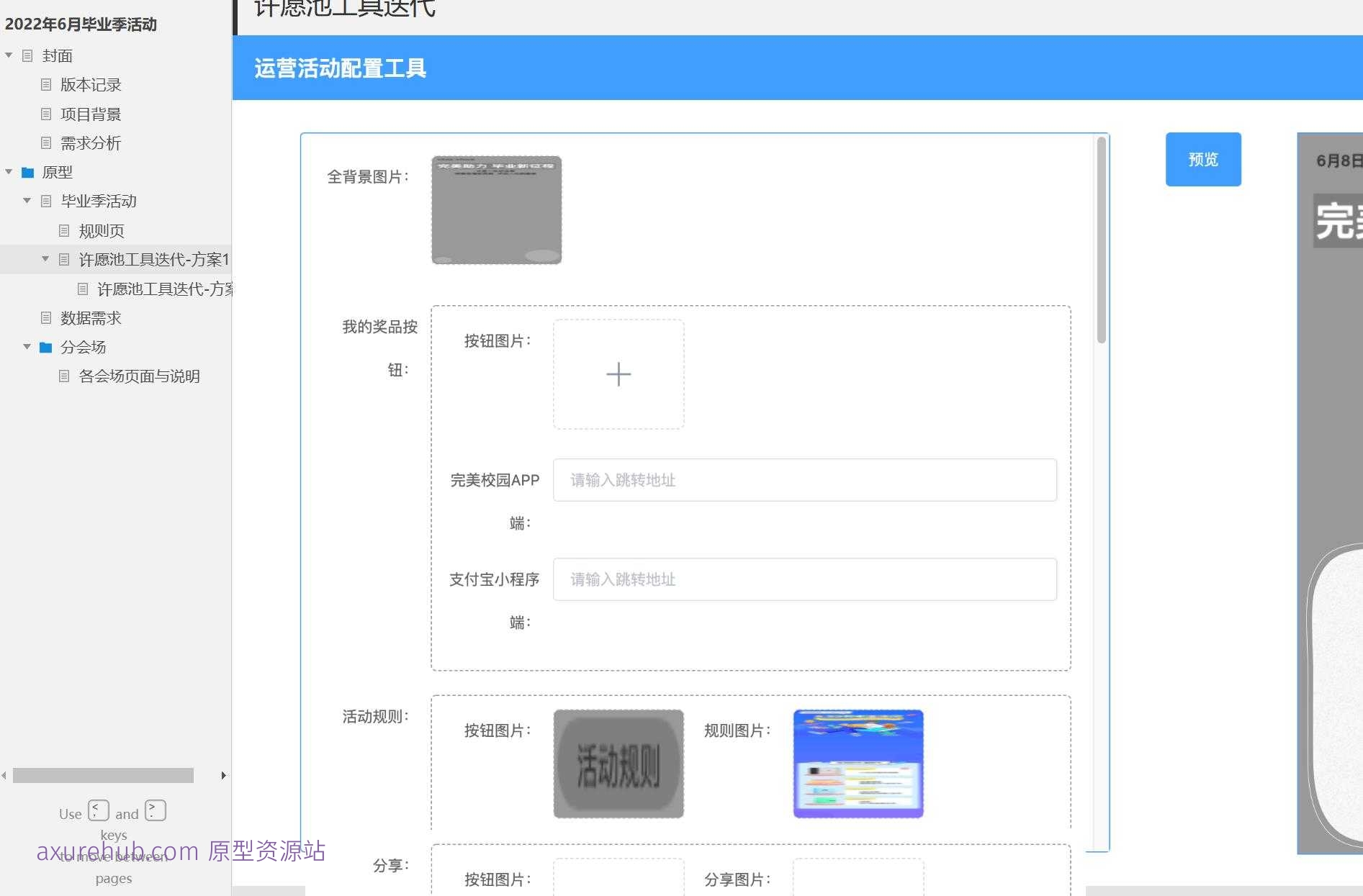The width and height of the screenshot is (1363, 896).
Task: Click the 全背景图片 thumbnail
Action: [495, 210]
